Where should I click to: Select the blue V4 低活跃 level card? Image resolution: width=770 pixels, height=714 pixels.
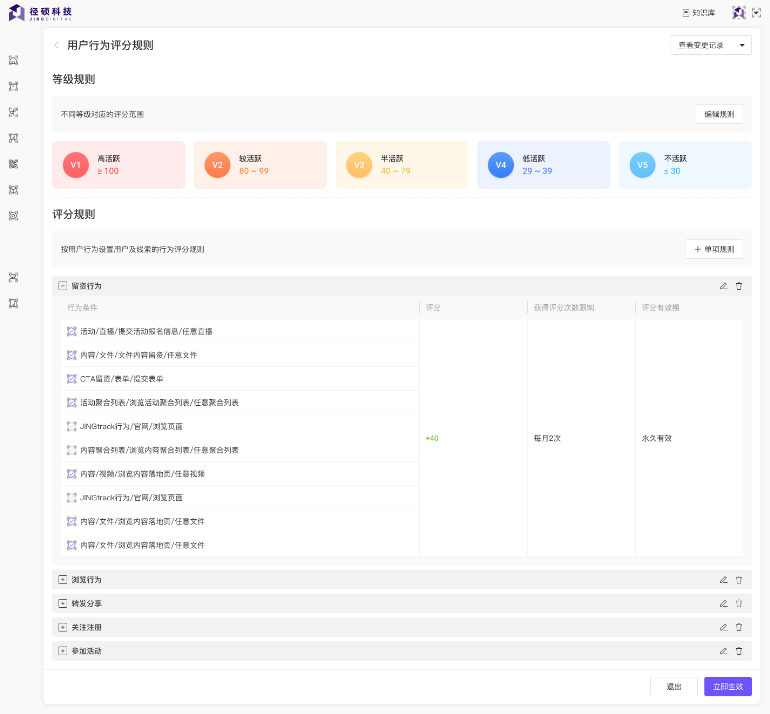tap(543, 164)
